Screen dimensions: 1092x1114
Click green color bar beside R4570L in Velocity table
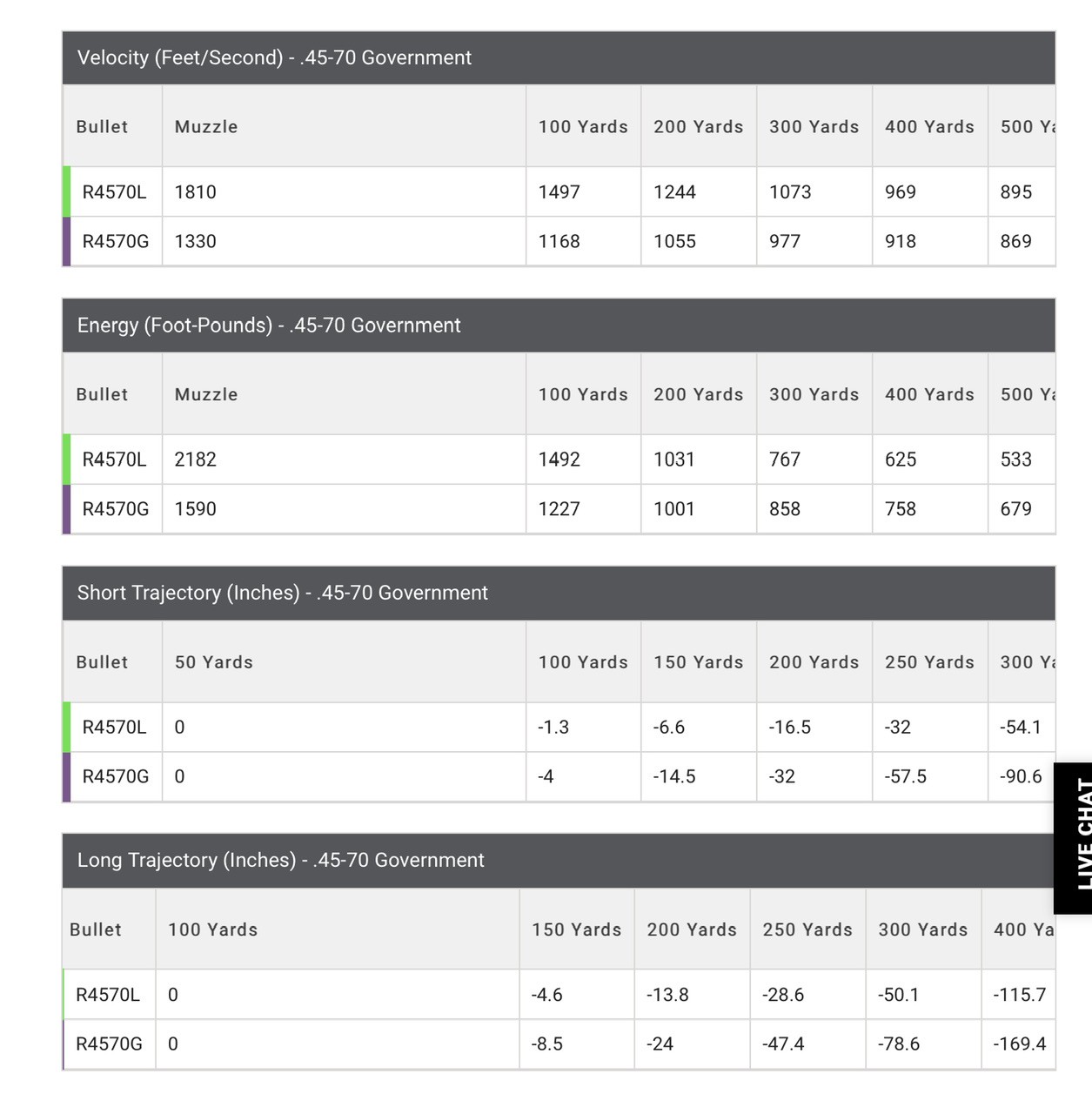click(67, 192)
